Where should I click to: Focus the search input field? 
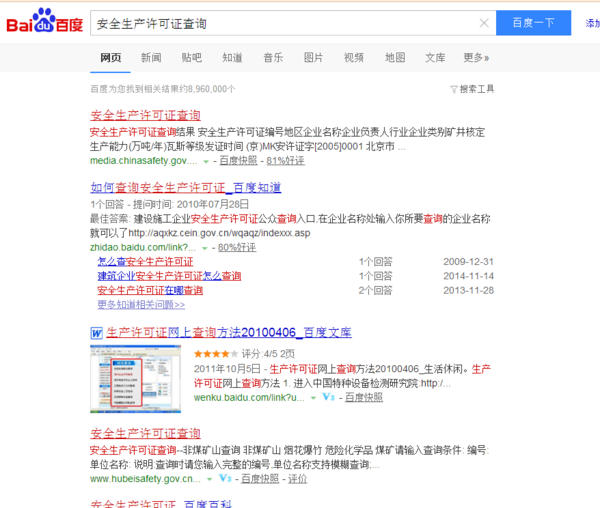283,23
